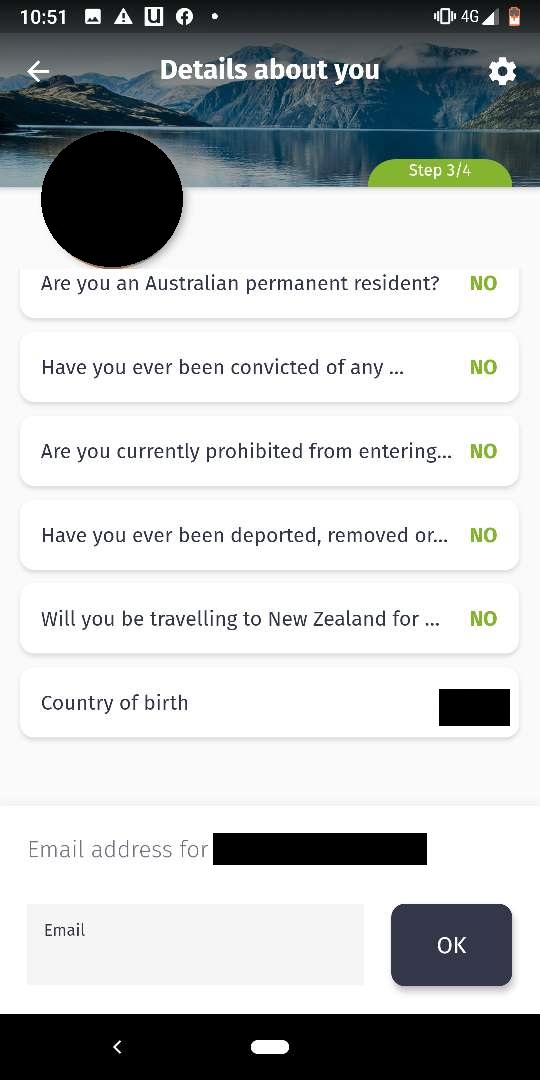Viewport: 540px width, 1080px height.
Task: Expand 'Have you ever been deported' question text
Action: 245,535
